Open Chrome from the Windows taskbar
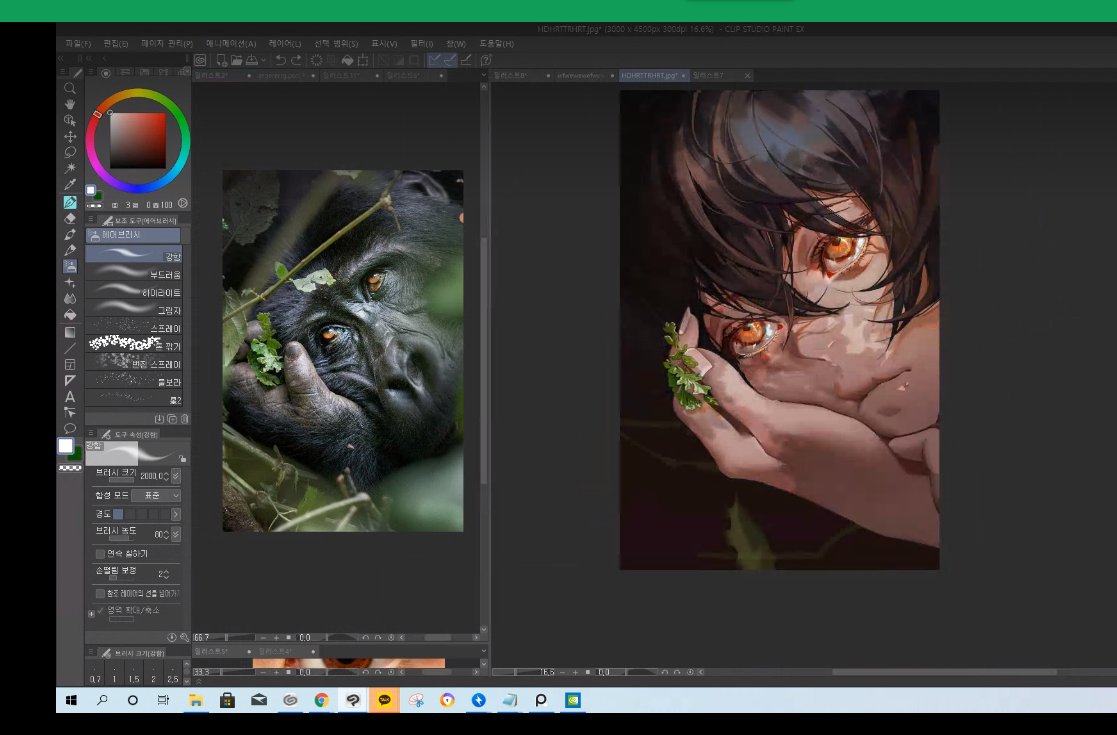Image resolution: width=1117 pixels, height=735 pixels. [x=321, y=700]
